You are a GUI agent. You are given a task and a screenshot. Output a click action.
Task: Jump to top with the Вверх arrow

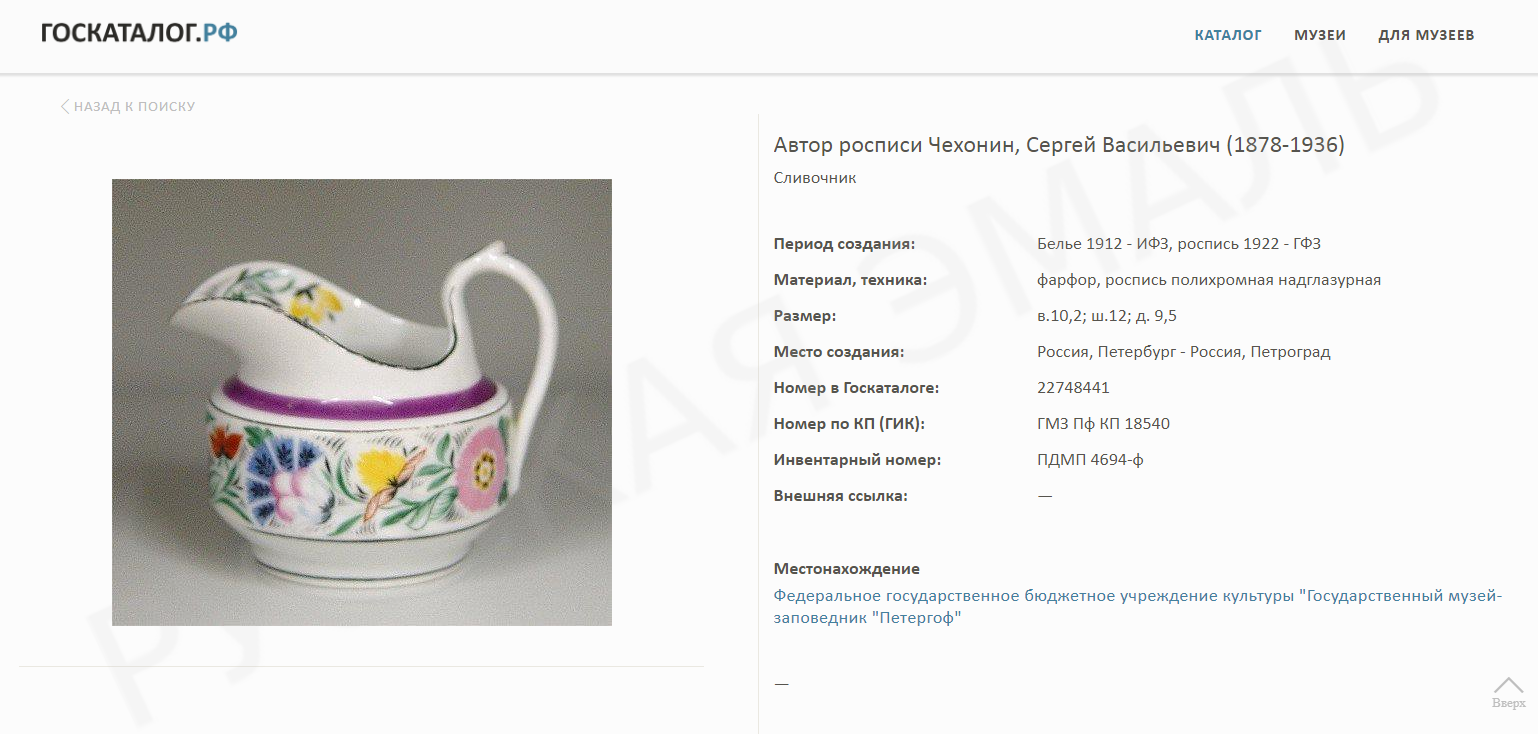coord(1509,692)
